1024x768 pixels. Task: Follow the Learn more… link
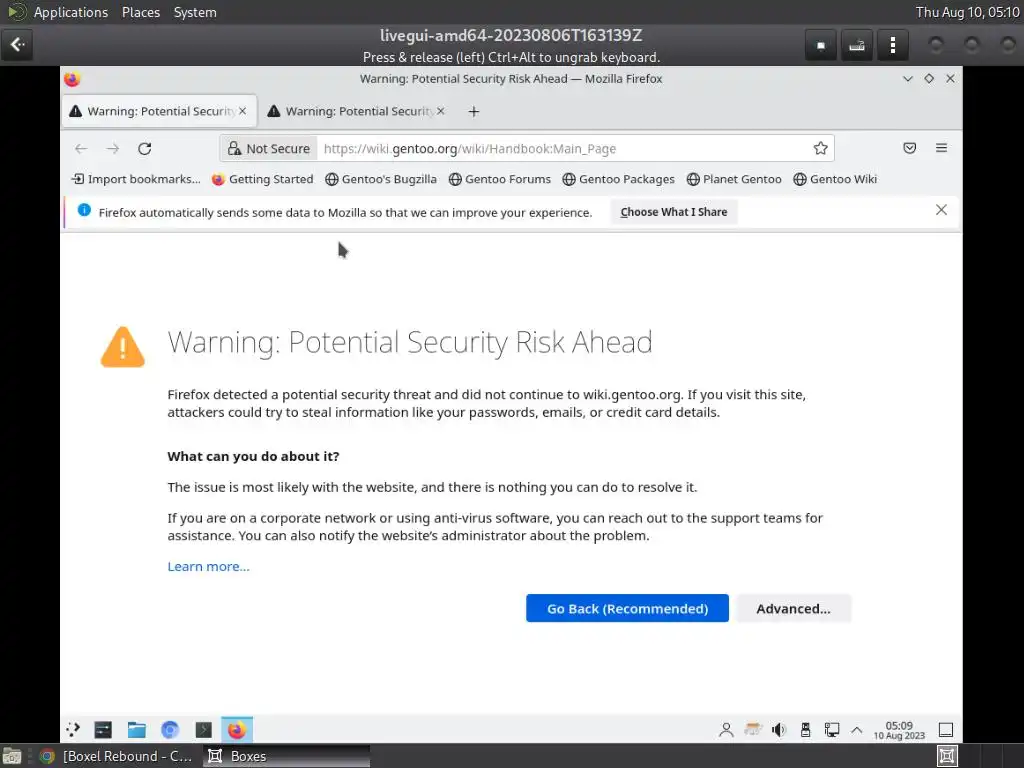coord(208,566)
